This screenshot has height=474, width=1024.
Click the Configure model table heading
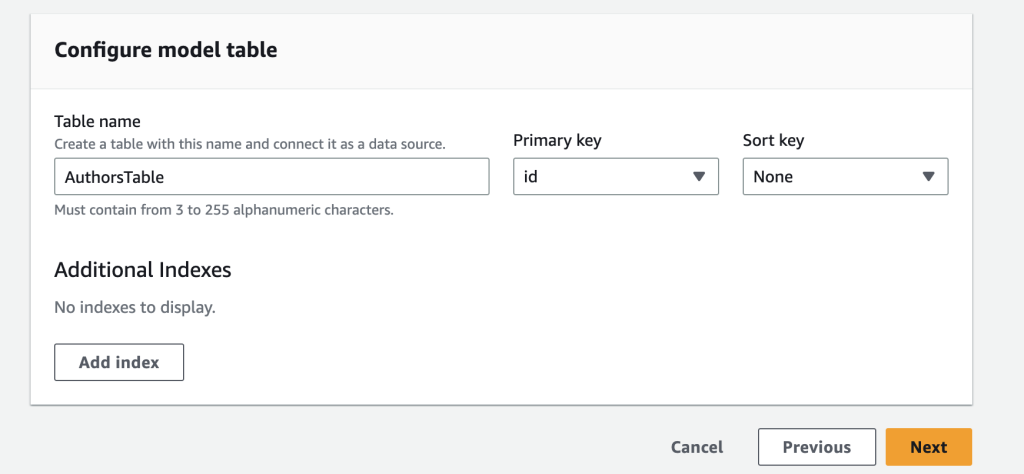tap(165, 50)
